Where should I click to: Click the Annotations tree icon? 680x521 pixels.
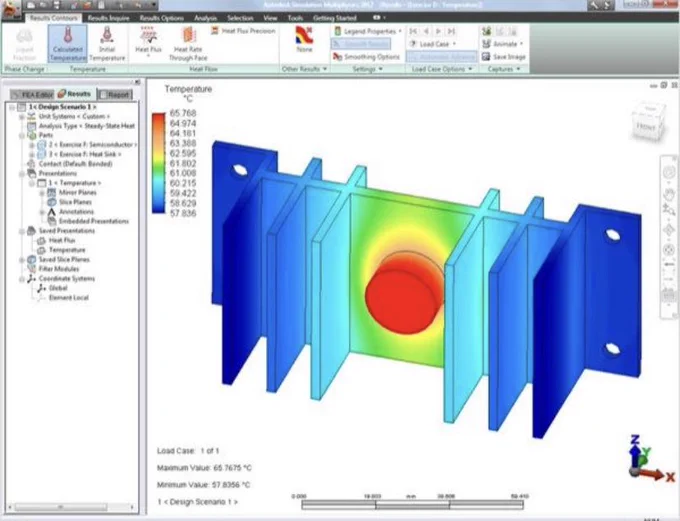52,212
